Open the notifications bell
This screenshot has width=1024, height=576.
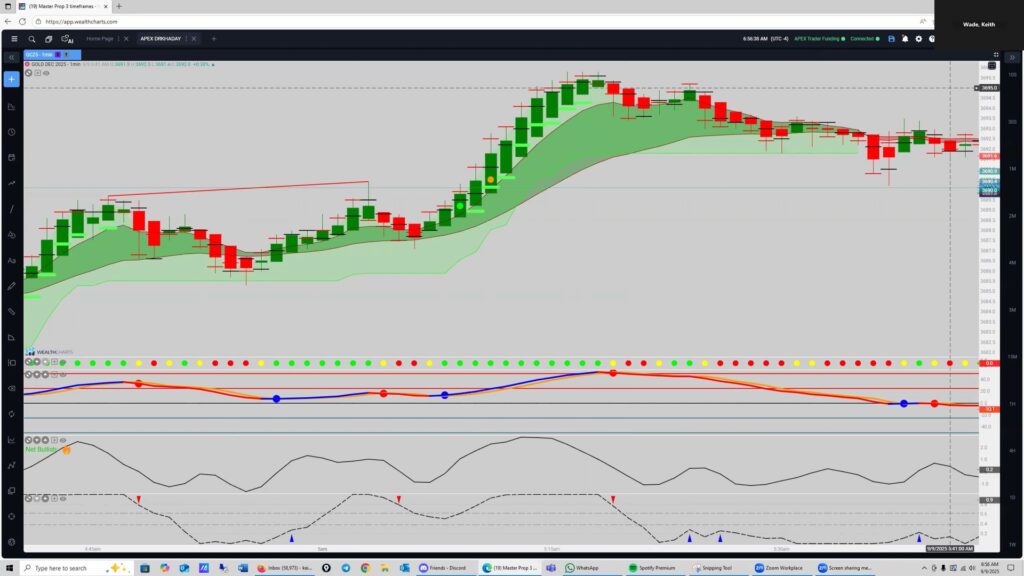point(905,39)
